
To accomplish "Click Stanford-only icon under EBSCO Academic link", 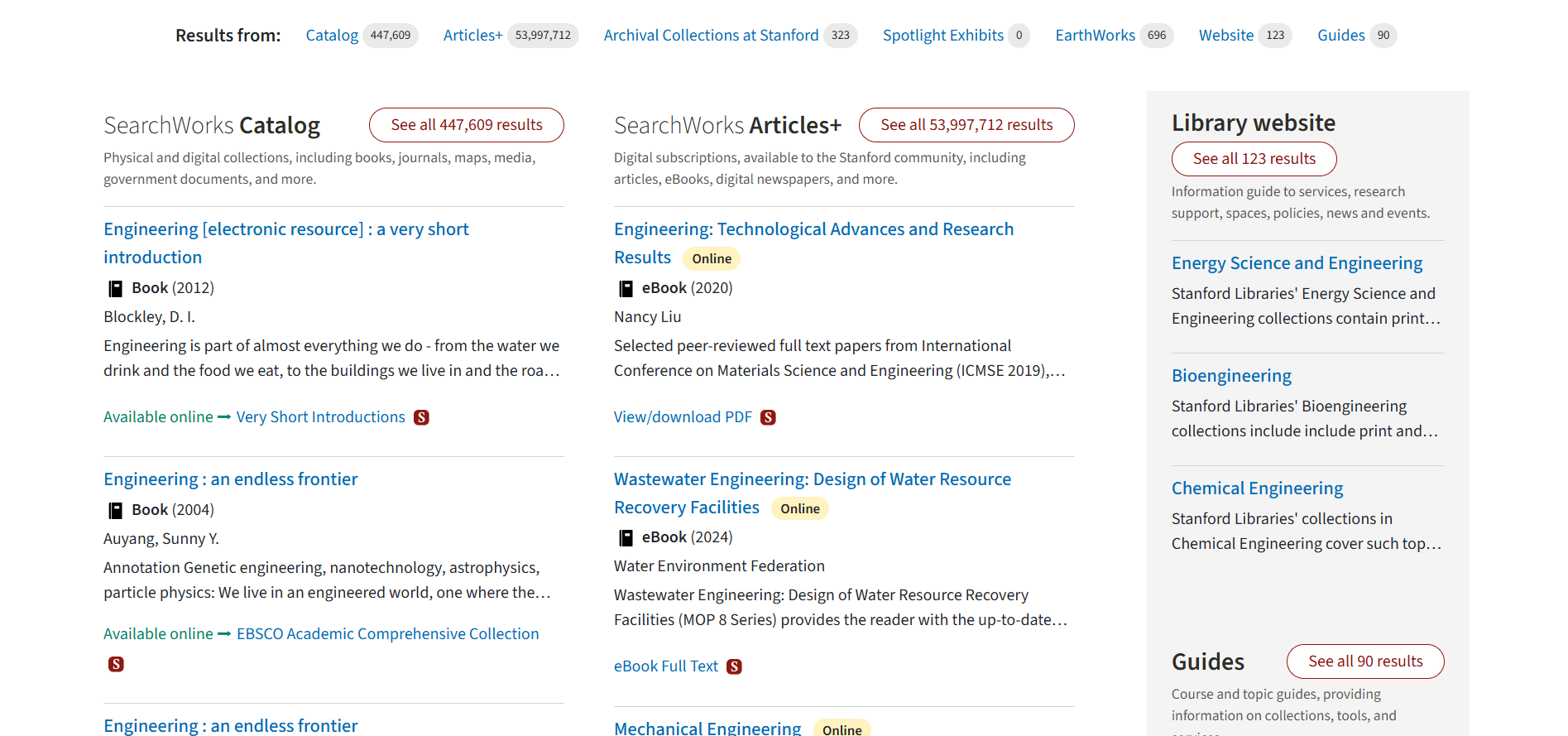I will (x=116, y=664).
